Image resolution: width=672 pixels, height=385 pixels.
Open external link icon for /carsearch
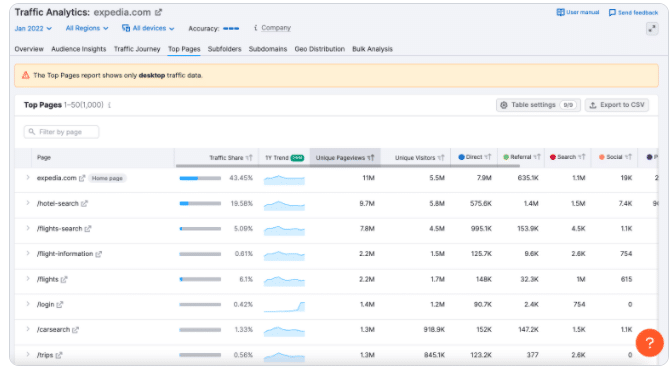click(75, 330)
